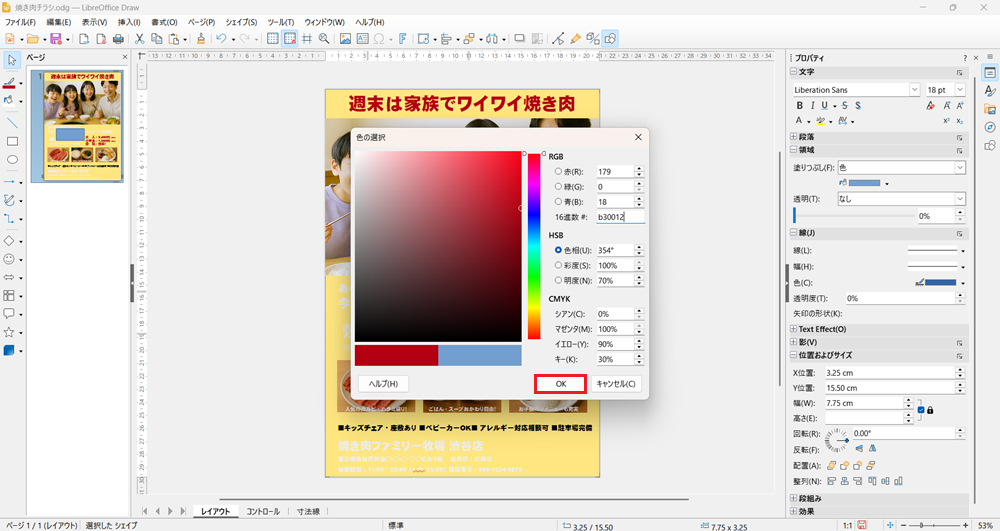This screenshot has height=531, width=1000.
Task: Expand the 段落 section
Action: click(794, 136)
